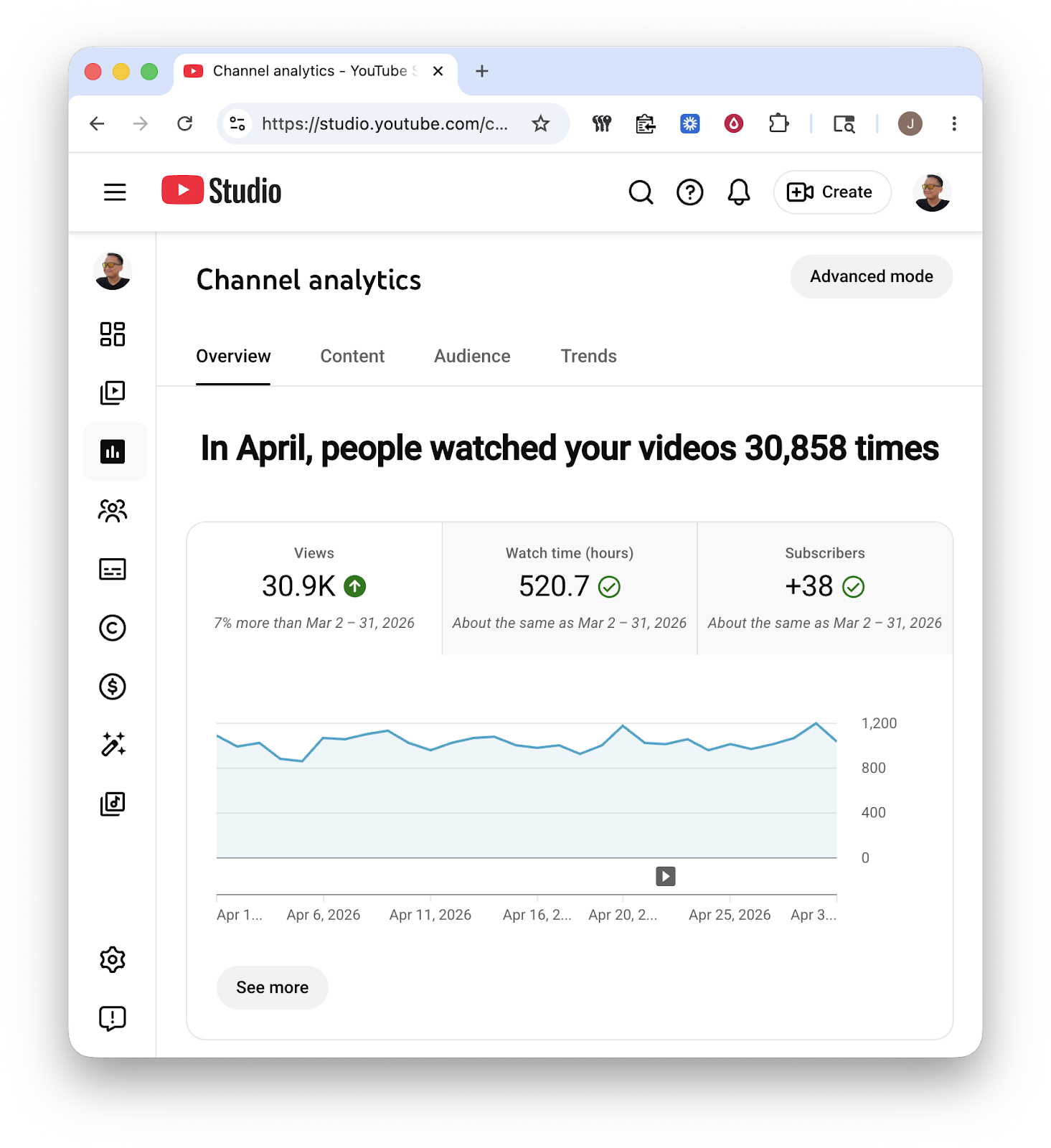Click the address bar URL
The width and height of the screenshot is (1051, 1148).
click(x=385, y=123)
